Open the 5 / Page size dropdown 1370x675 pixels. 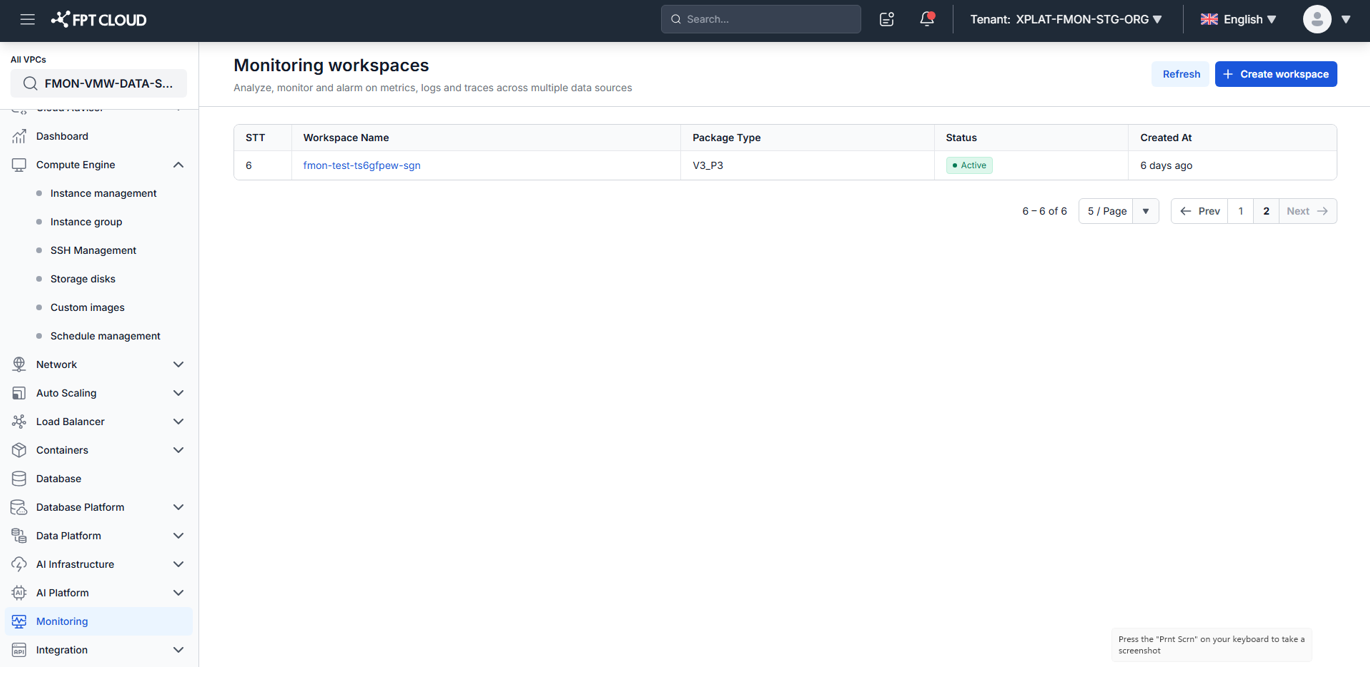pyautogui.click(x=1118, y=211)
